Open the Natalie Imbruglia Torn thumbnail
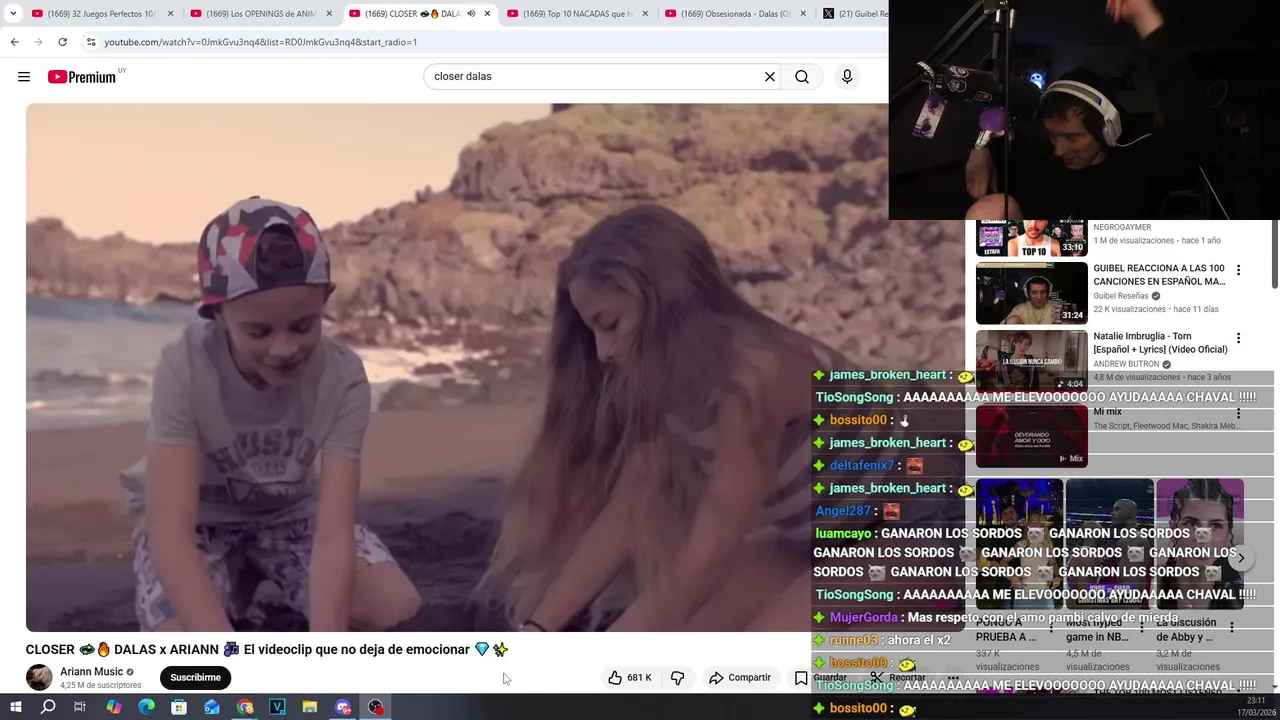The image size is (1280, 720). (x=1031, y=361)
